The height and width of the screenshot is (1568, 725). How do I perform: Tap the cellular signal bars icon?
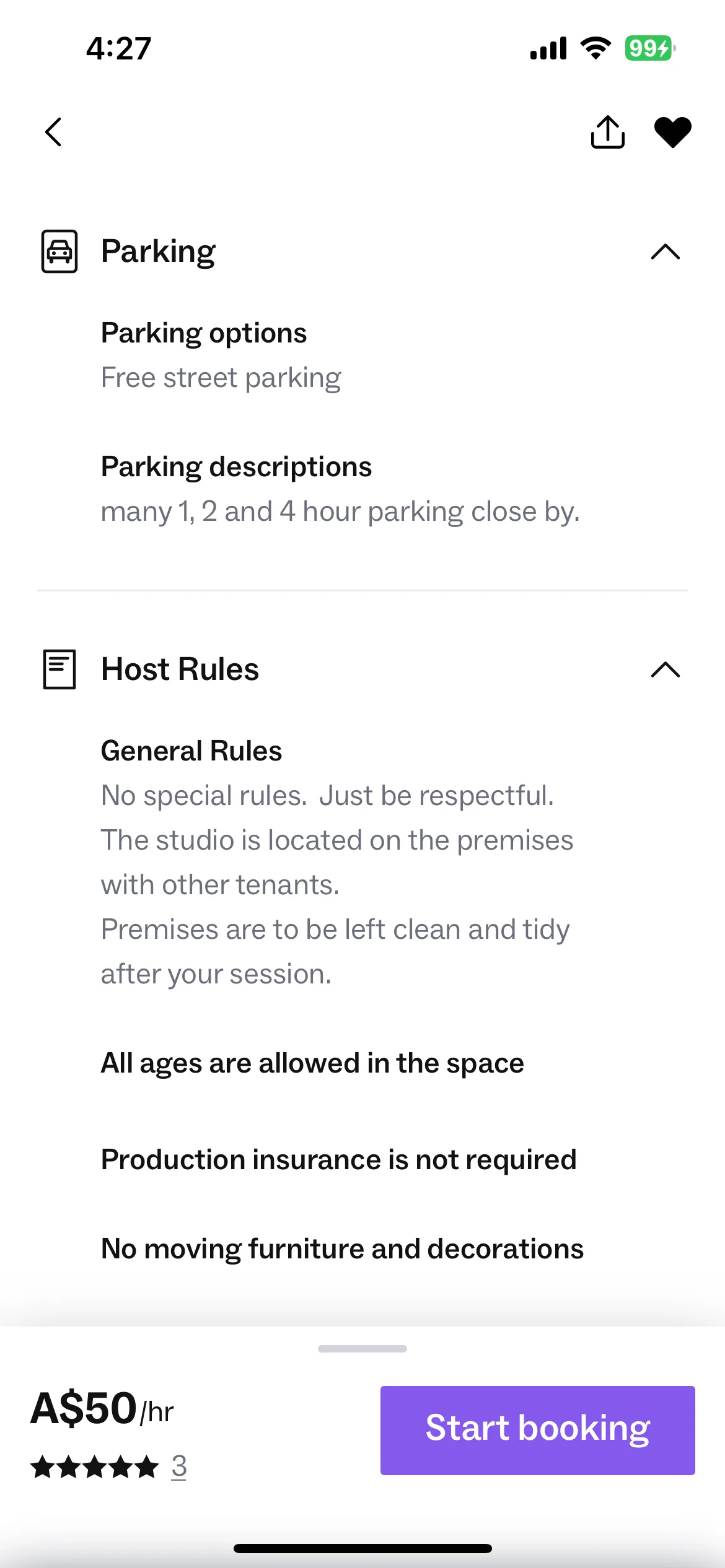548,48
